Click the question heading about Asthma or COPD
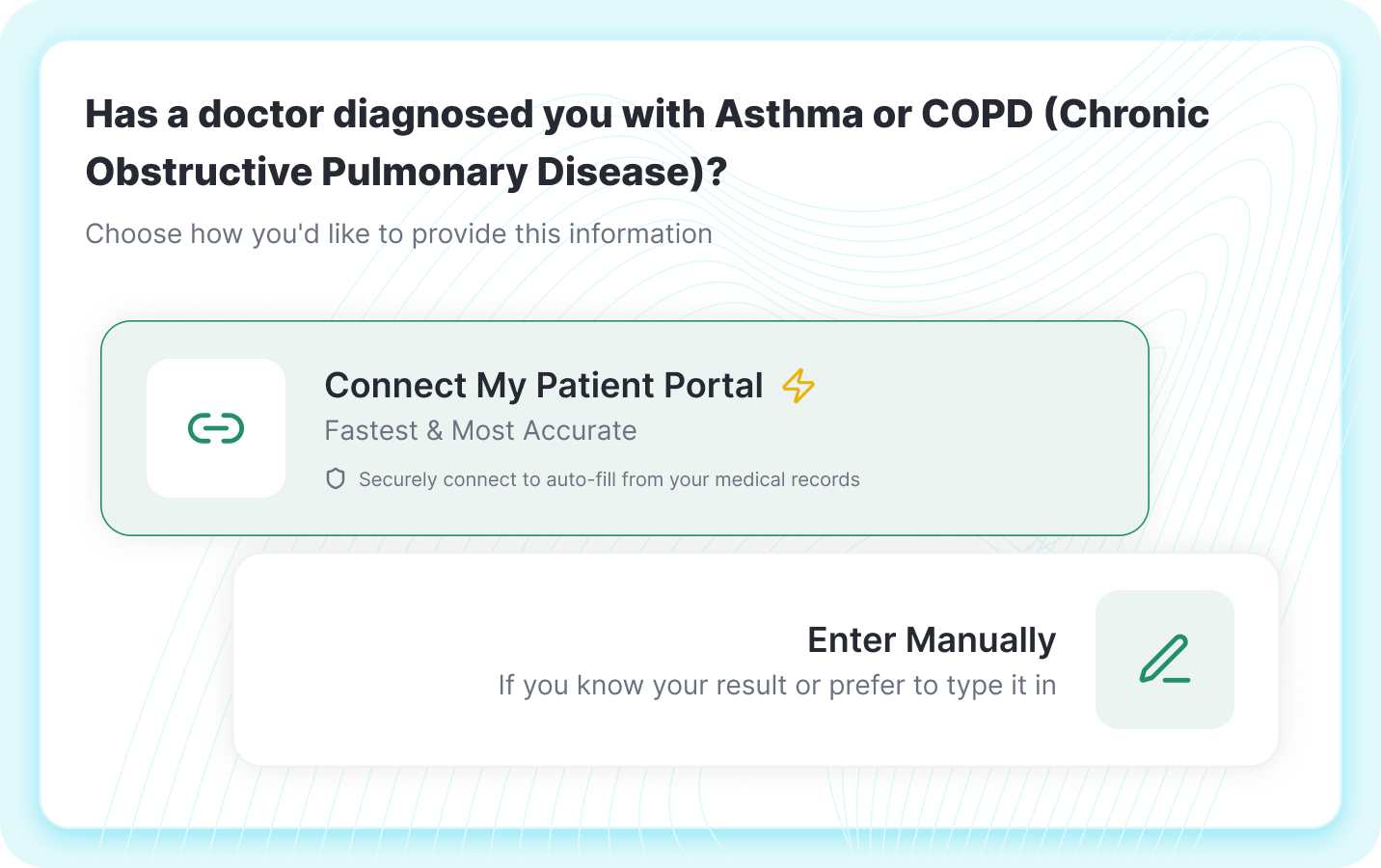The width and height of the screenshot is (1381, 868). tap(647, 143)
